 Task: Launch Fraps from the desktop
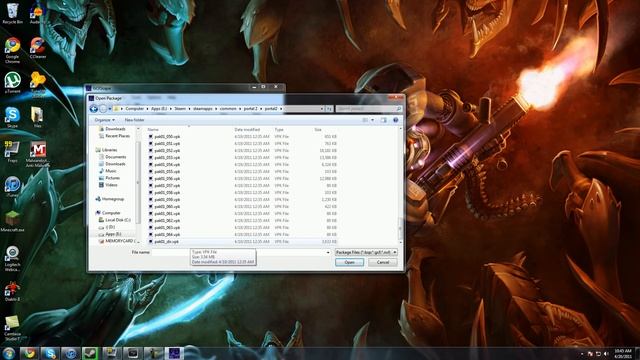click(x=12, y=152)
